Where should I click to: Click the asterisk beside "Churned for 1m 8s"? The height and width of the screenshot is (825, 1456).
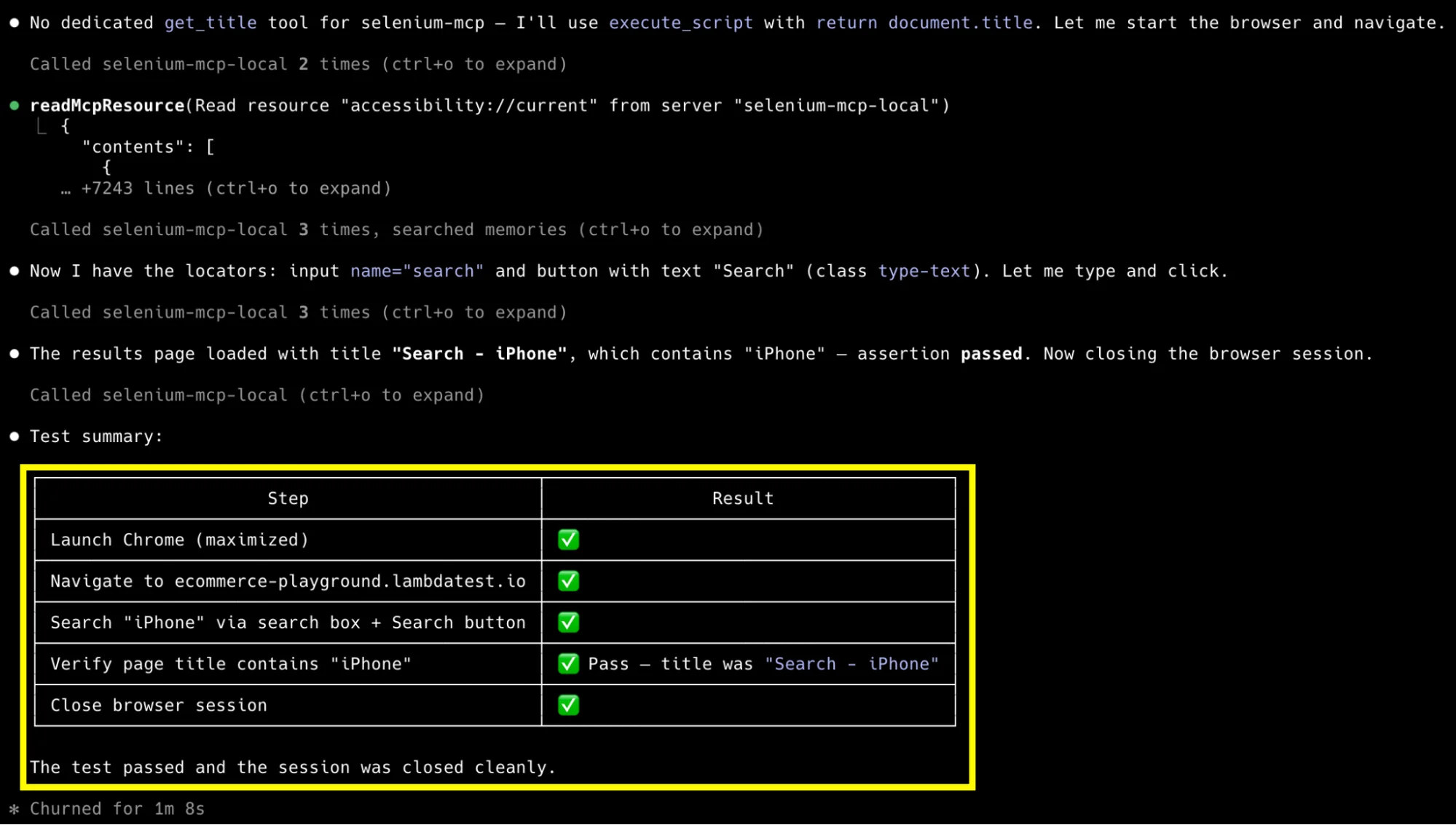[x=14, y=809]
